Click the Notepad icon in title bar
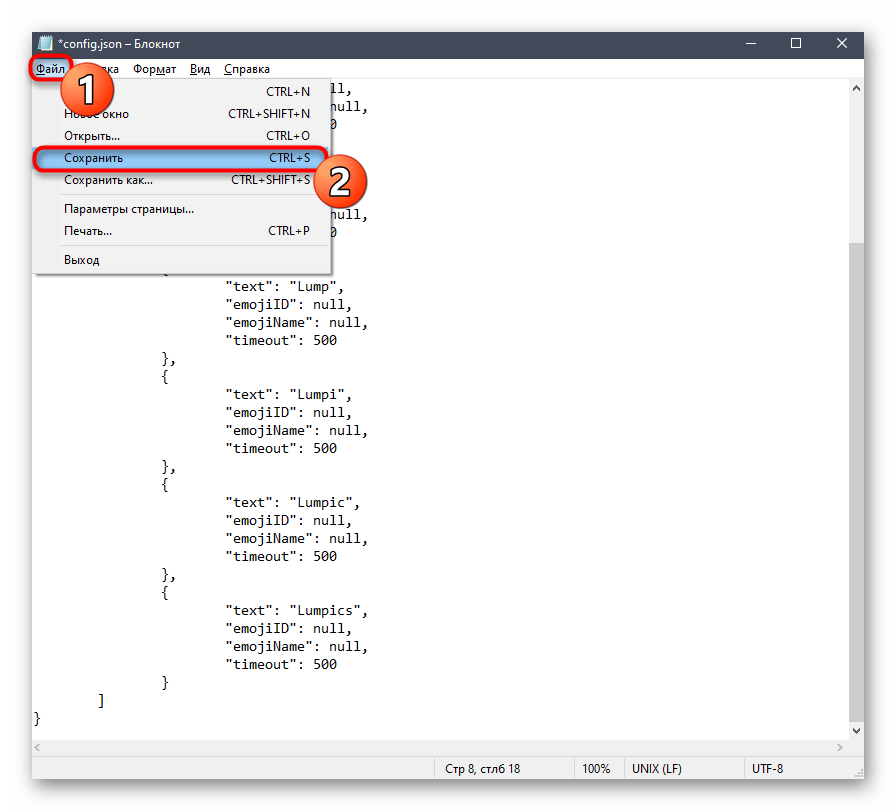Image resolution: width=896 pixels, height=811 pixels. (x=45, y=43)
